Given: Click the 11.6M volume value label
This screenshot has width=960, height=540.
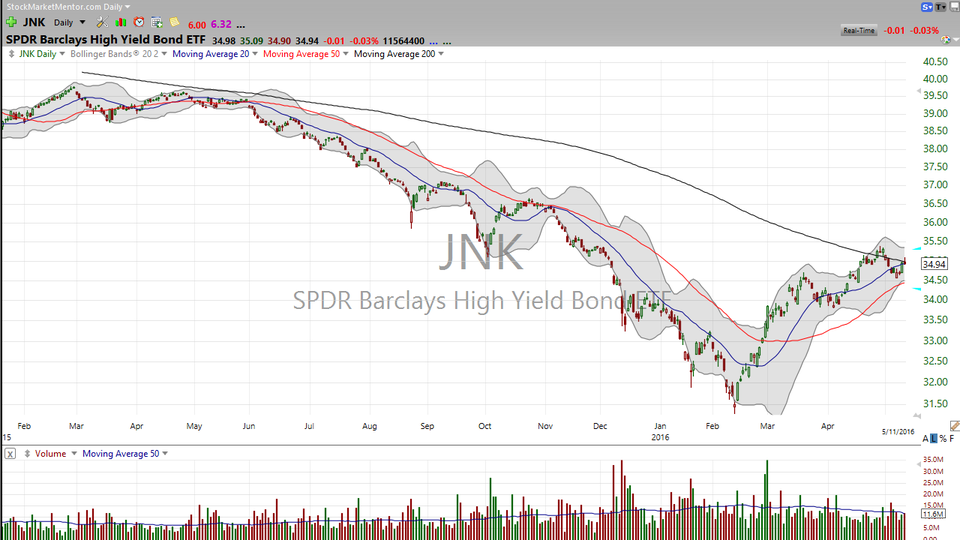Looking at the screenshot, I should pyautogui.click(x=934, y=514).
